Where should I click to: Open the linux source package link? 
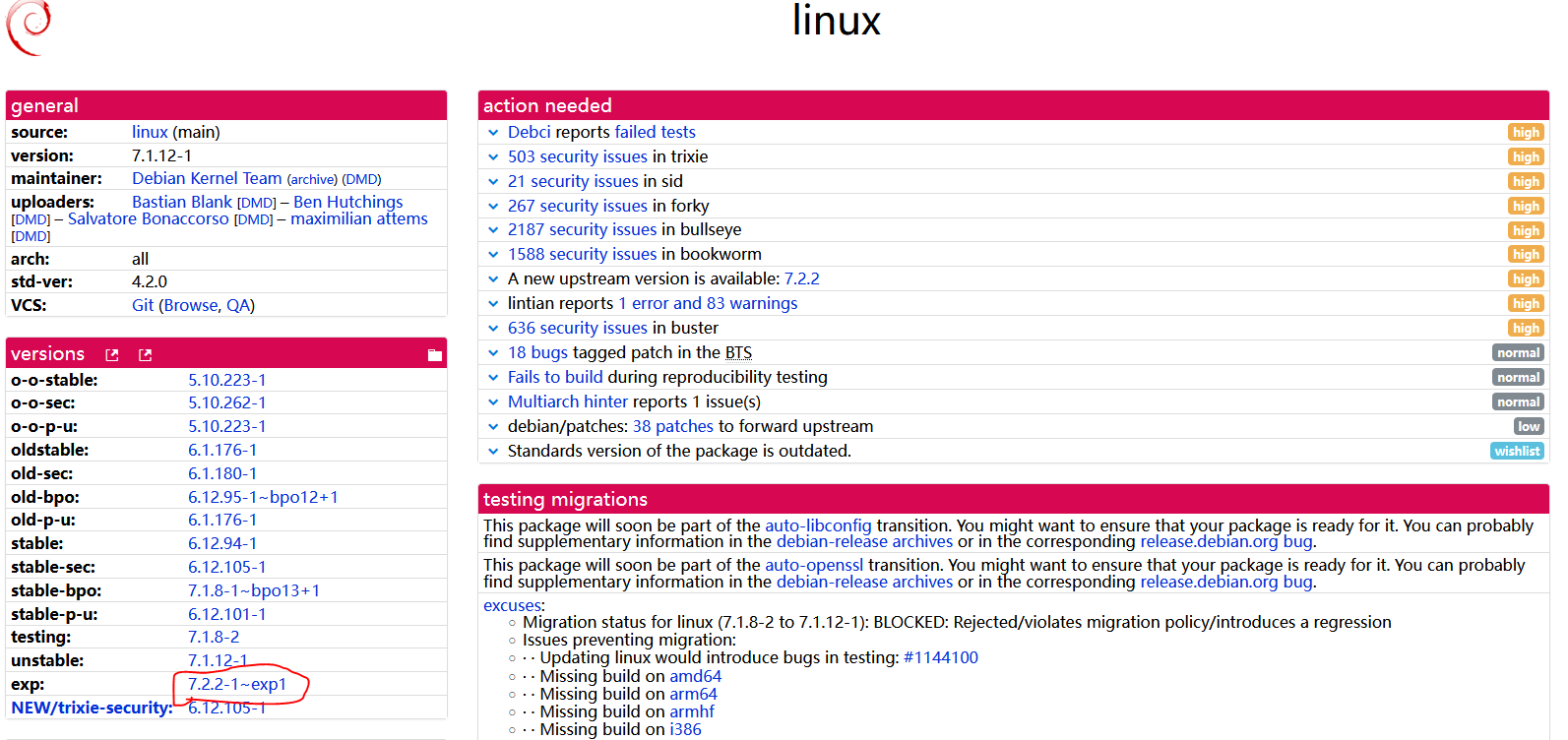[150, 132]
